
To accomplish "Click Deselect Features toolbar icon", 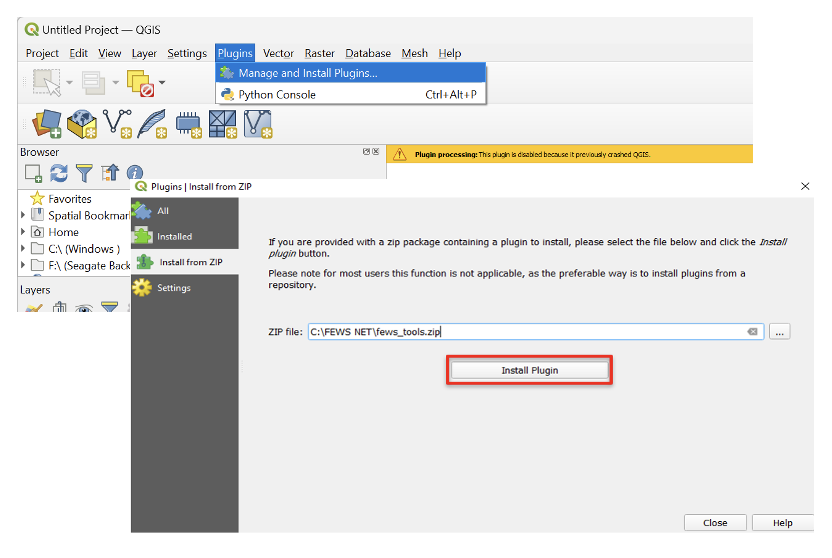I will point(141,83).
